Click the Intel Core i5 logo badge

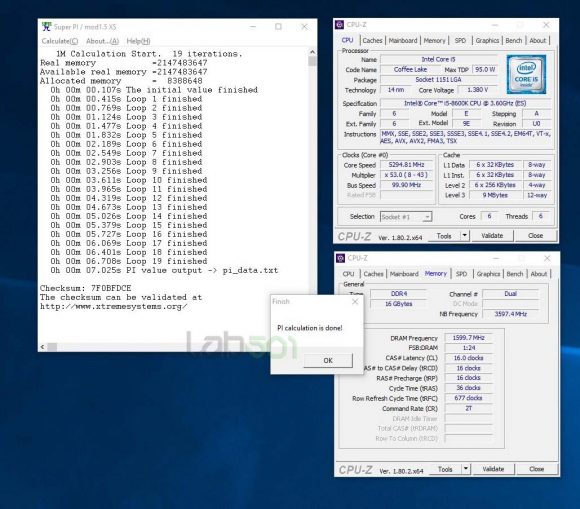(x=526, y=74)
